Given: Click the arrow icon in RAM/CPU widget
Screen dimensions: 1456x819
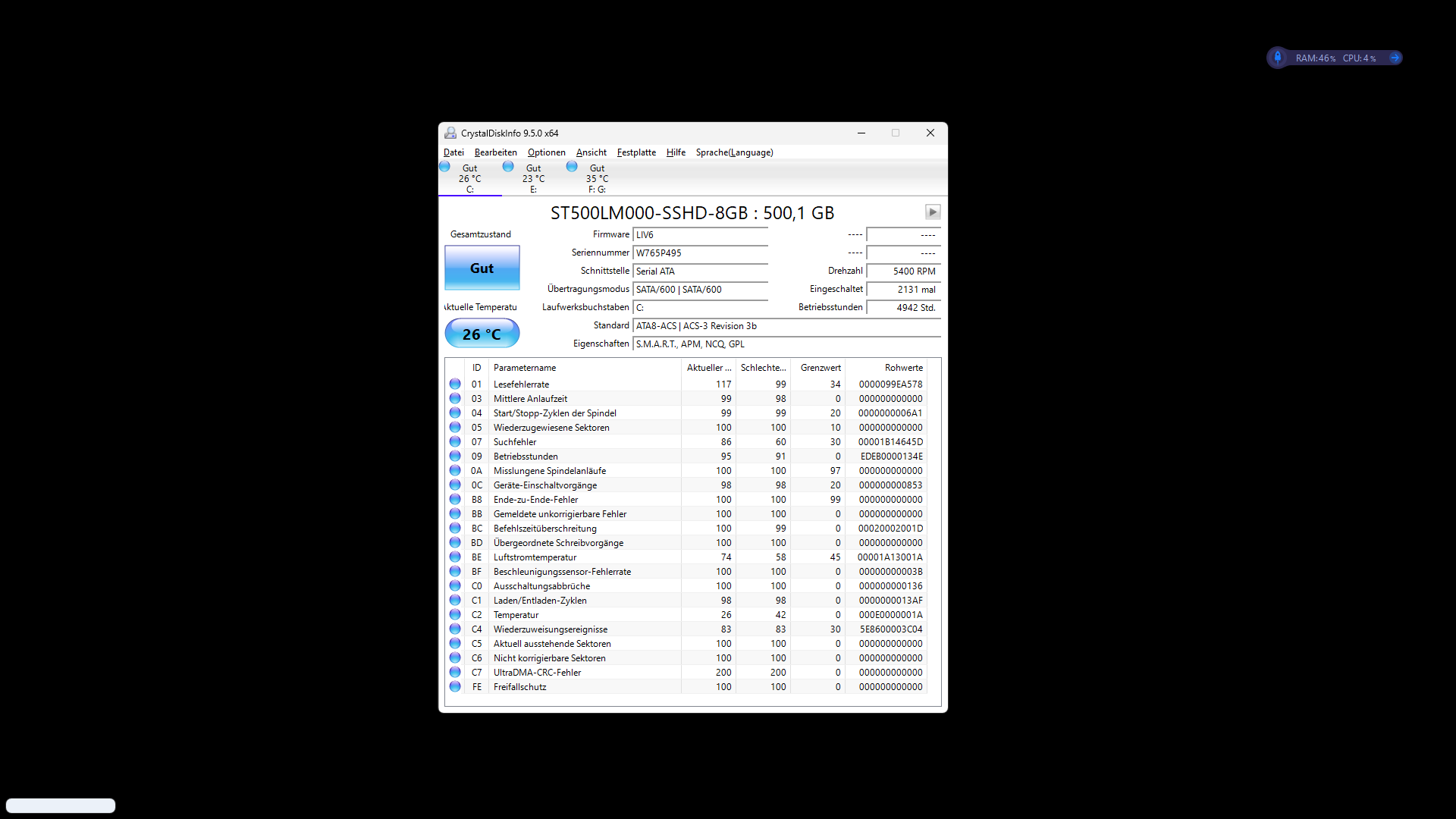Looking at the screenshot, I should pos(1394,58).
